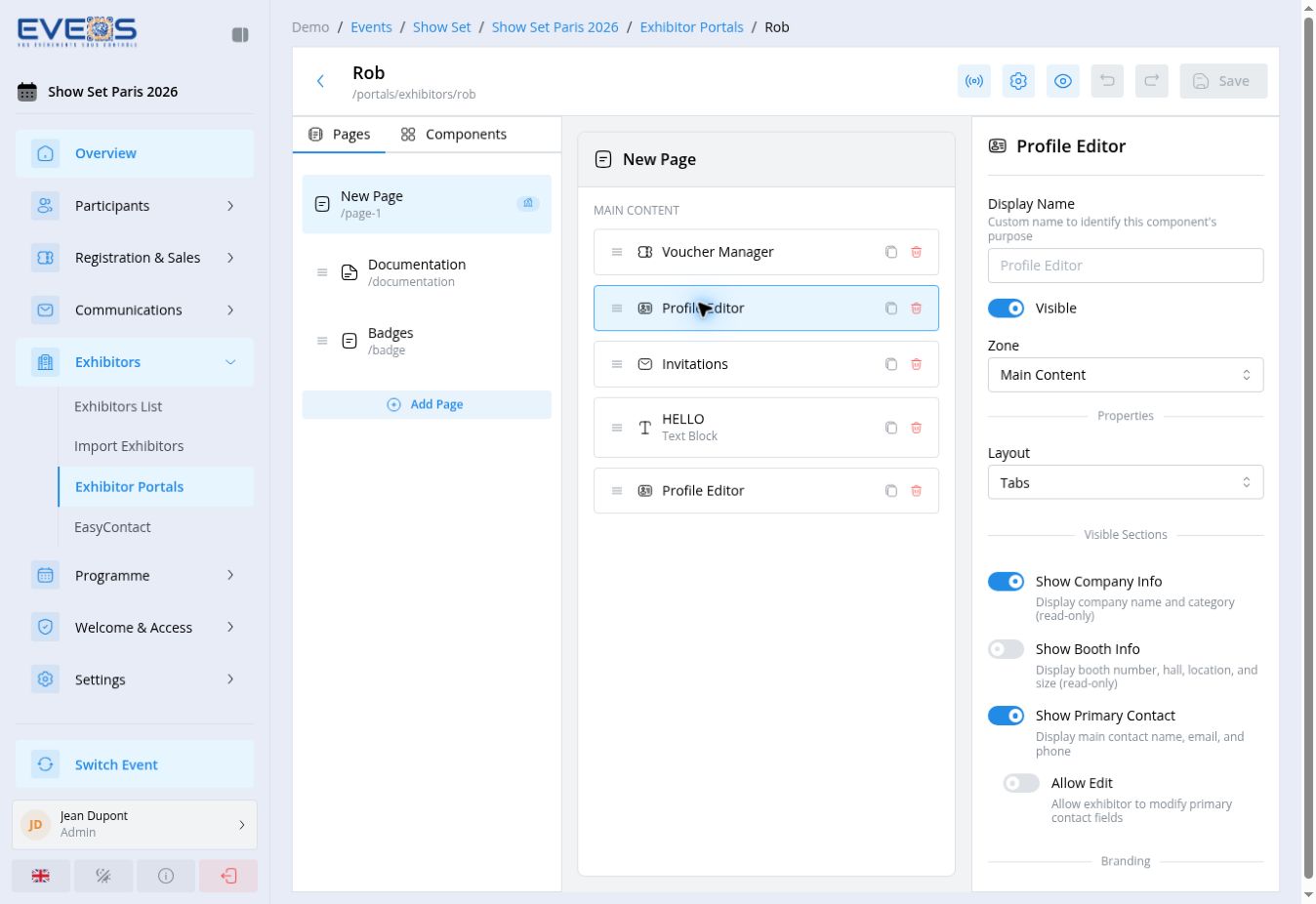Click the redo arrow icon
Screen dimensions: 1316x904
[x=1152, y=81]
